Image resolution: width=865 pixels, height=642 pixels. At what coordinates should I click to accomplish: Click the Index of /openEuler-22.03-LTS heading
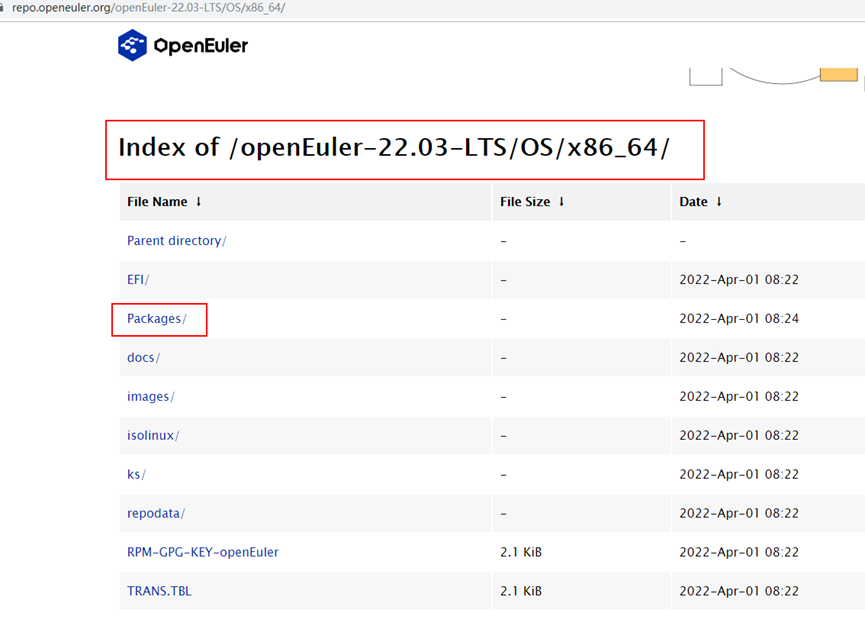[x=394, y=148]
